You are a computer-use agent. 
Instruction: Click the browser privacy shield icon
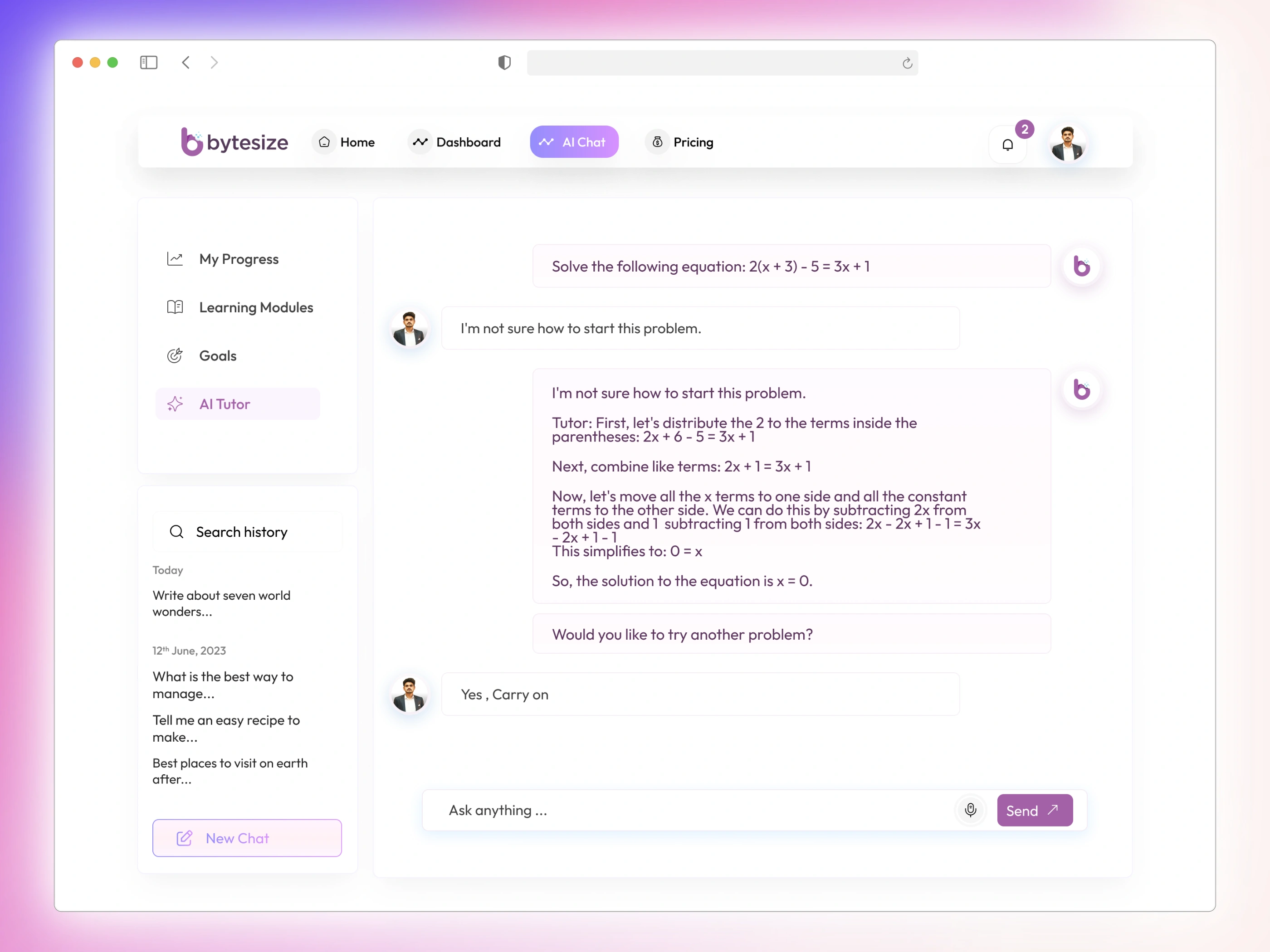(x=504, y=63)
